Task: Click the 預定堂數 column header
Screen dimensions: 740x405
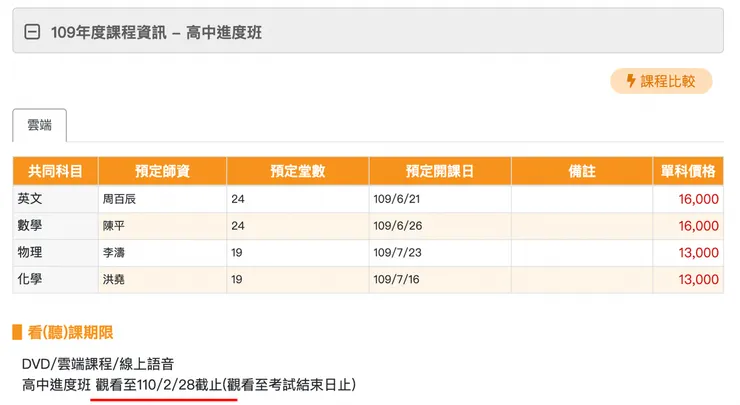Action: 298,171
